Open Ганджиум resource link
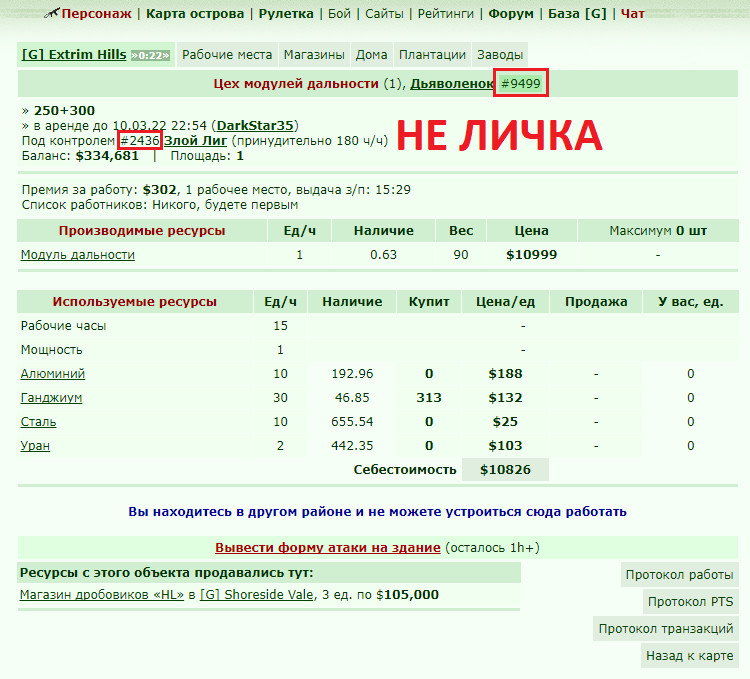This screenshot has width=750, height=679. pos(51,398)
